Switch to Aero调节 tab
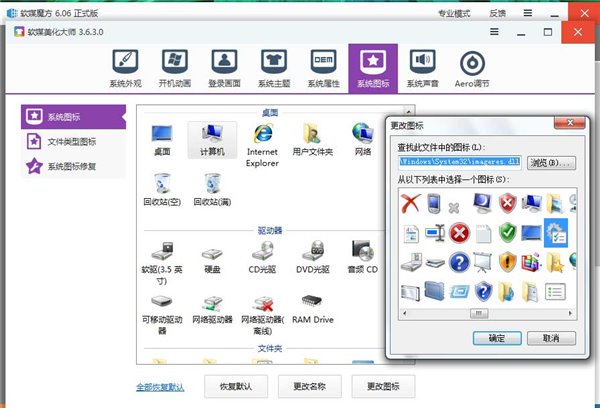 pyautogui.click(x=472, y=69)
